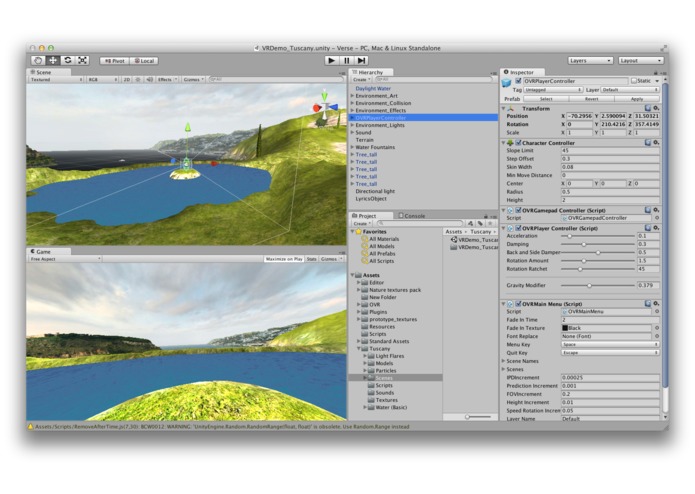The image size is (695, 494).
Task: Toggle Character Controller enabled checkbox
Action: [x=518, y=143]
